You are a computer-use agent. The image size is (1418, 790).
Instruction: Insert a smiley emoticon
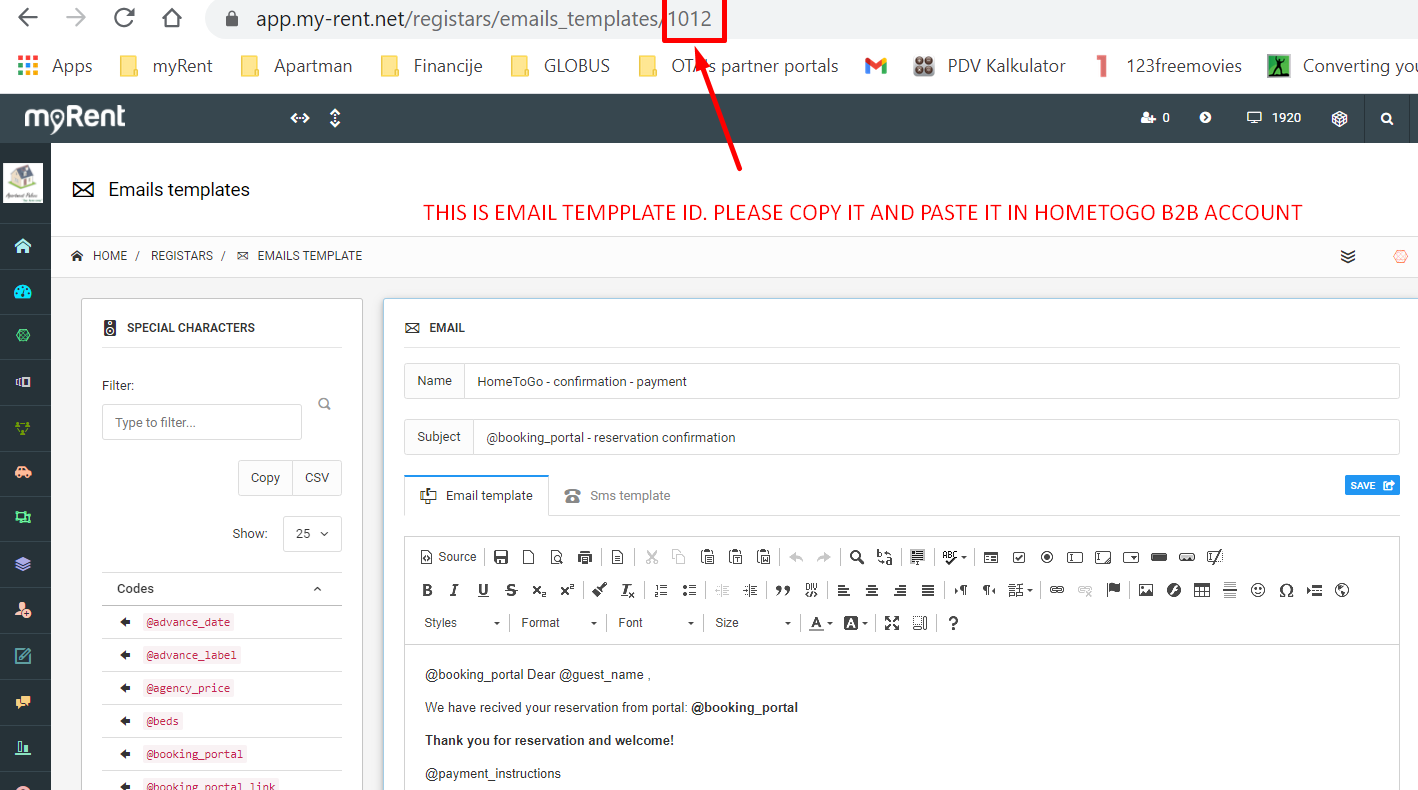click(x=1258, y=590)
